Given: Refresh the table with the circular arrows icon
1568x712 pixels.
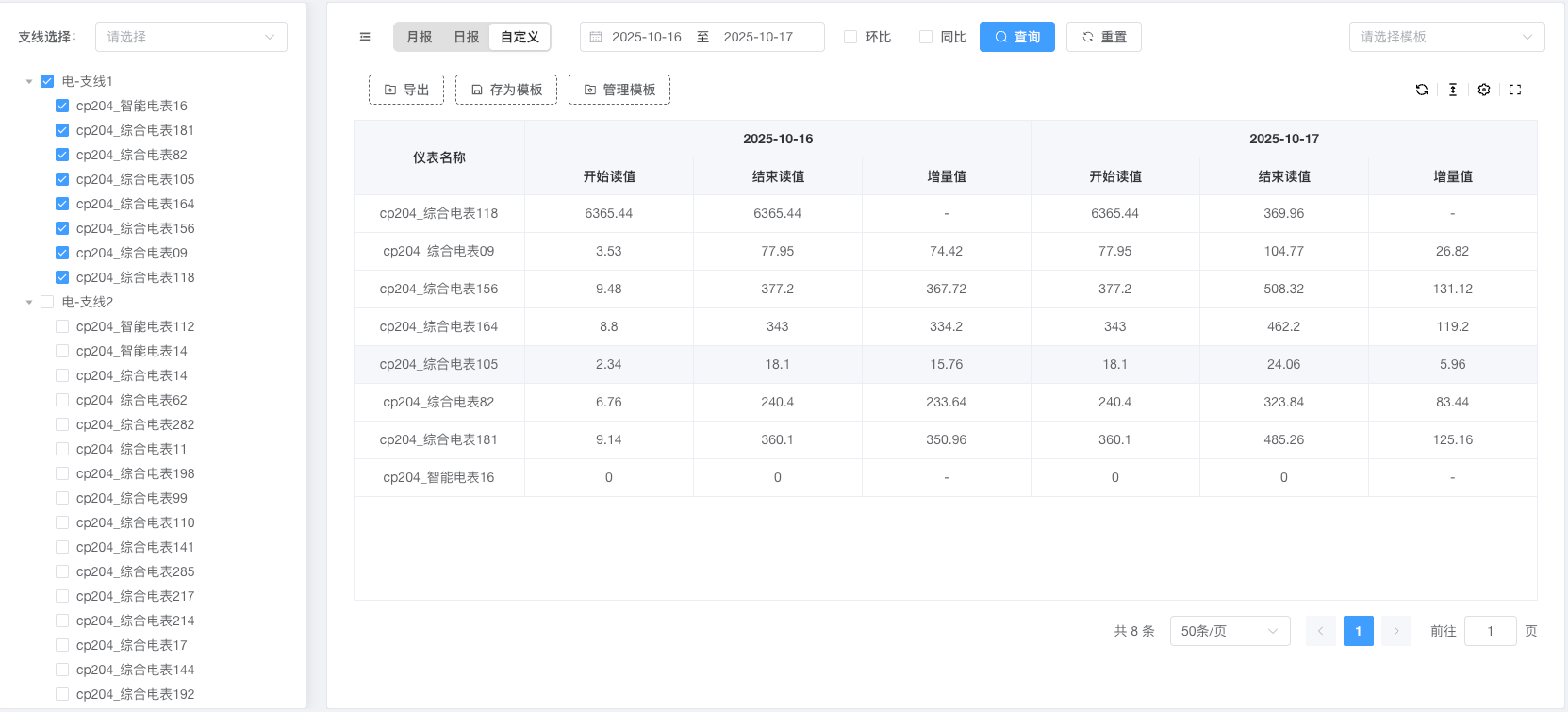Looking at the screenshot, I should [x=1422, y=90].
